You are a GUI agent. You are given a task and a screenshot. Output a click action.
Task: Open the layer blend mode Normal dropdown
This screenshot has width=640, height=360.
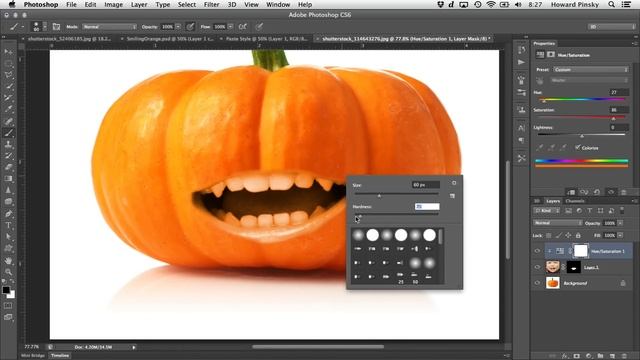558,223
